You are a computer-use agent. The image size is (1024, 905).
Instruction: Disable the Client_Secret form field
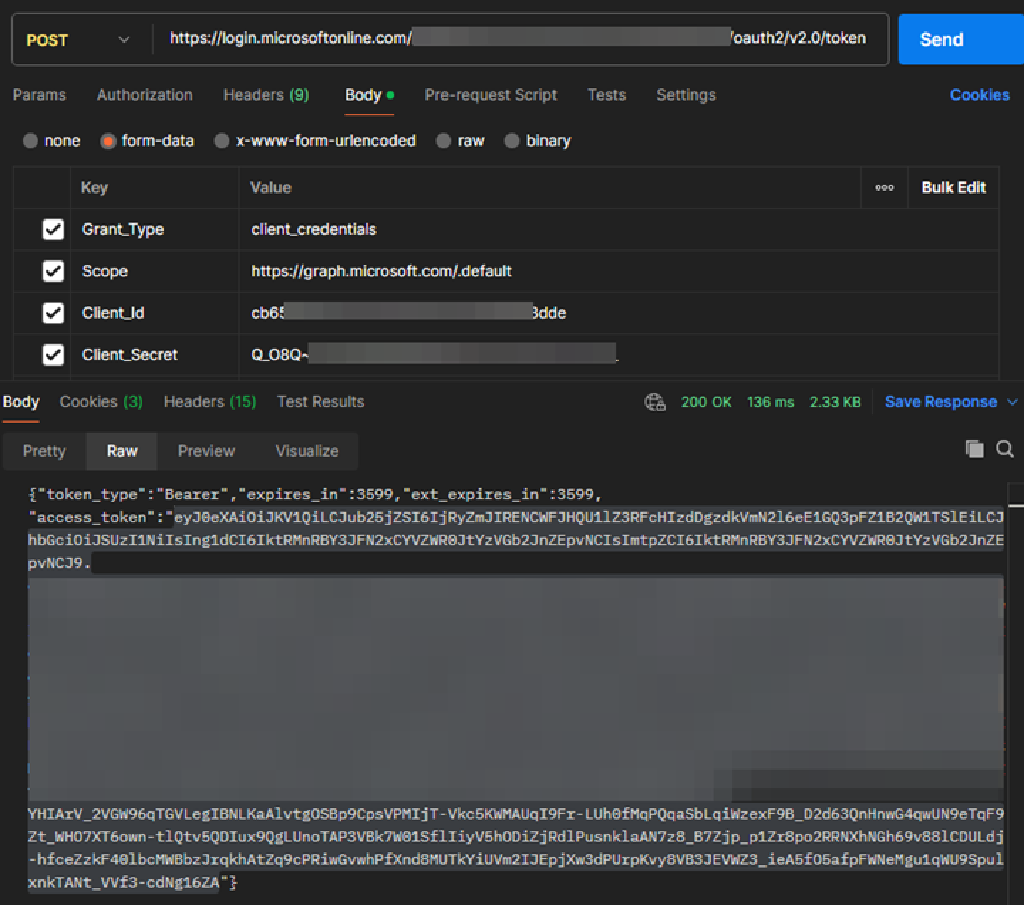(53, 354)
